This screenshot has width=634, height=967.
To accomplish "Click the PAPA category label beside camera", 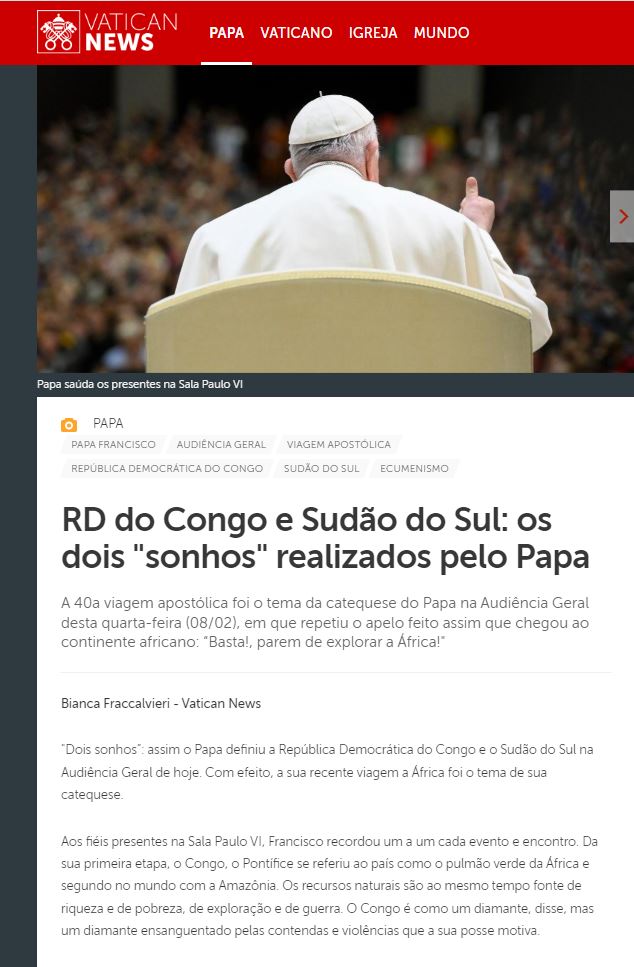I will [x=108, y=423].
